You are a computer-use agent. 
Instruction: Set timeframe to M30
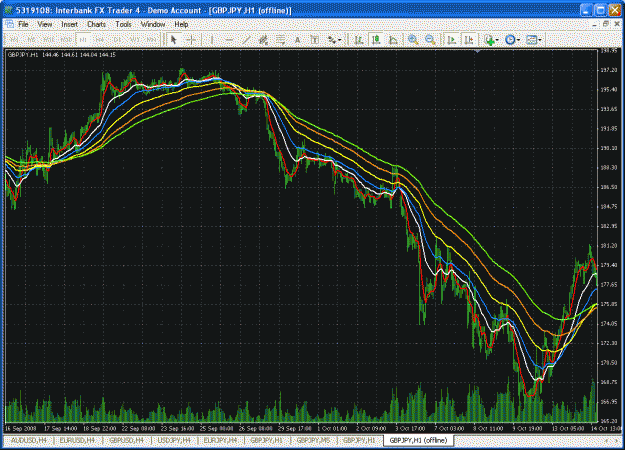click(x=66, y=40)
